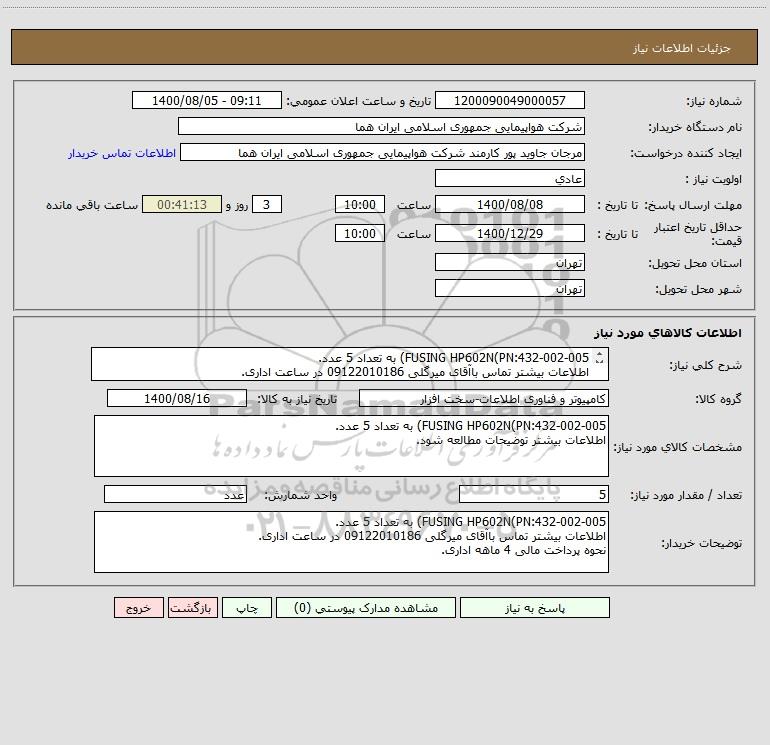770x745 pixels.
Task: Click the scroll spinner in 'شرح کلی نیاز' box
Action: [599, 358]
